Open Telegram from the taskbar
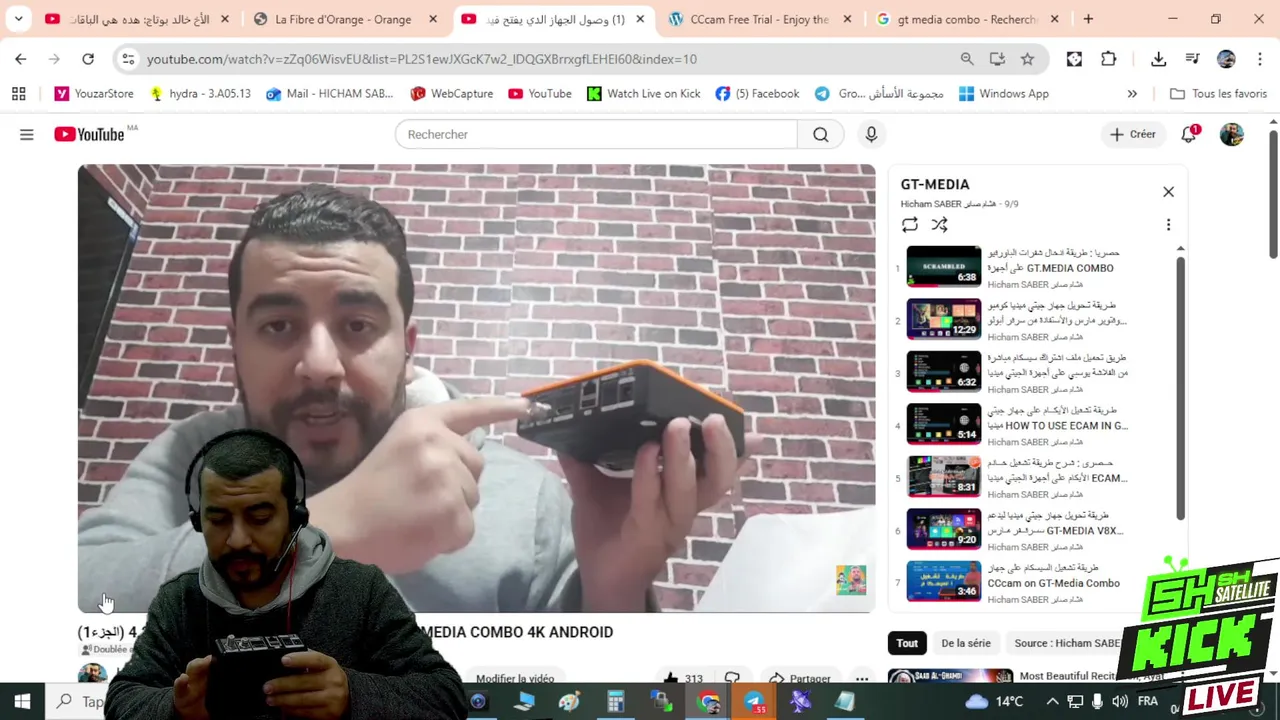The width and height of the screenshot is (1280, 720). 754,702
